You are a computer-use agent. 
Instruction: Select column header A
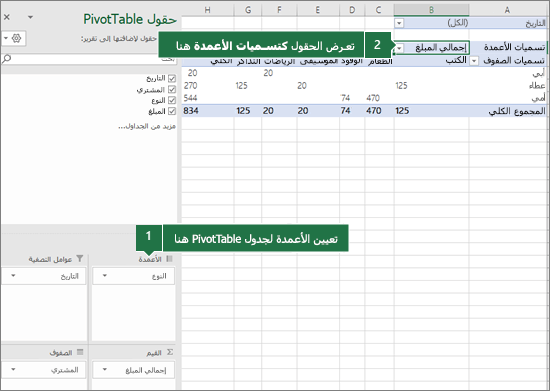pos(508,10)
